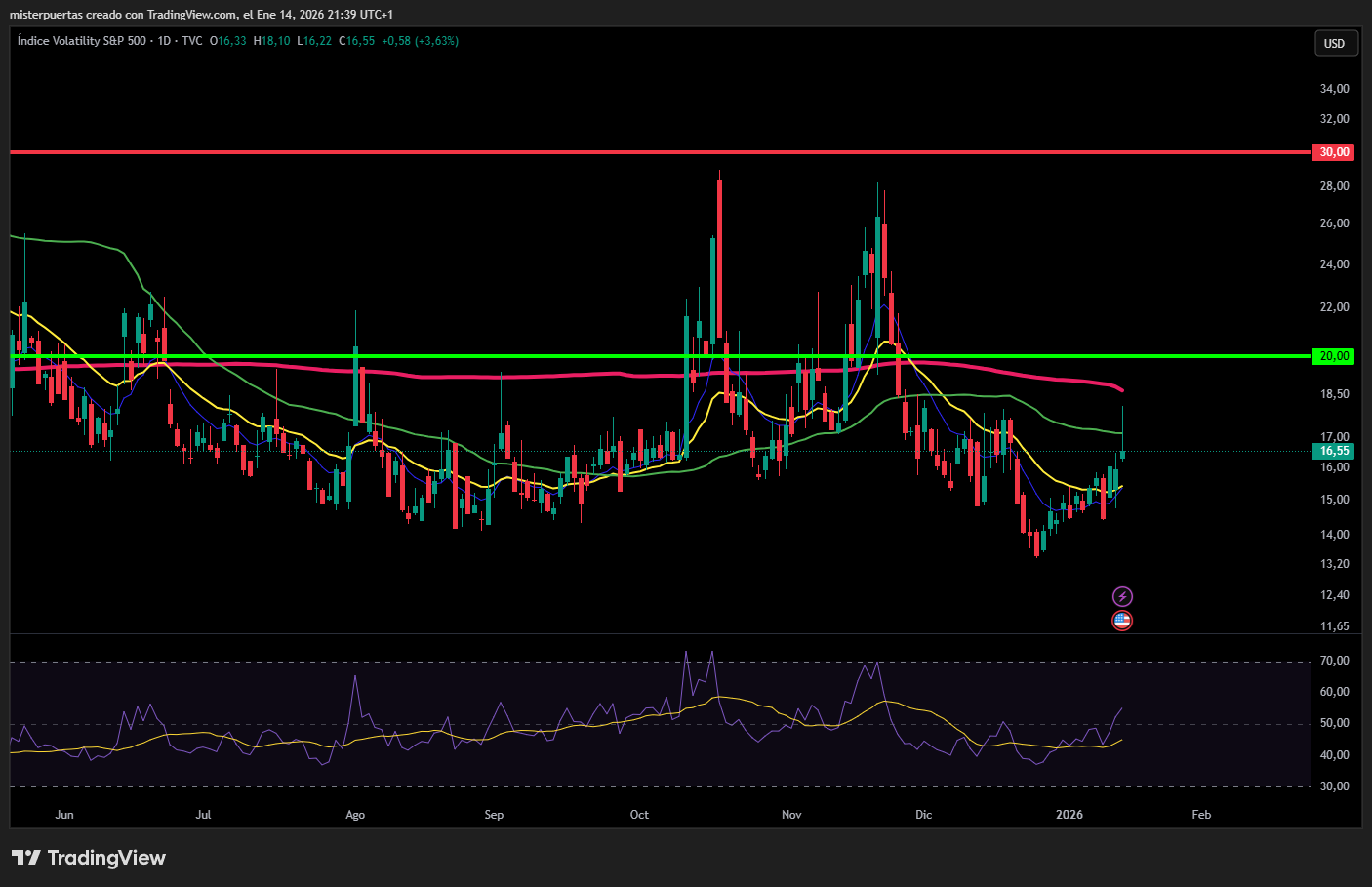Viewport: 1372px width, 887px height.
Task: Click the Dic label on time axis
Action: click(923, 815)
